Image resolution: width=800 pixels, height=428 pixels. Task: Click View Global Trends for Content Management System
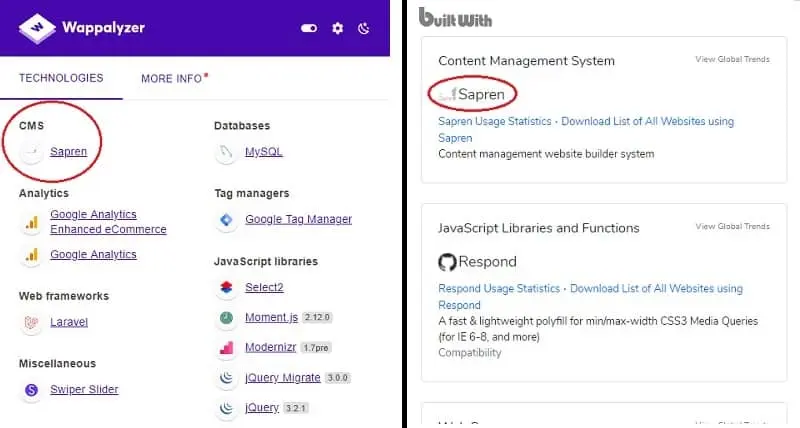(732, 59)
